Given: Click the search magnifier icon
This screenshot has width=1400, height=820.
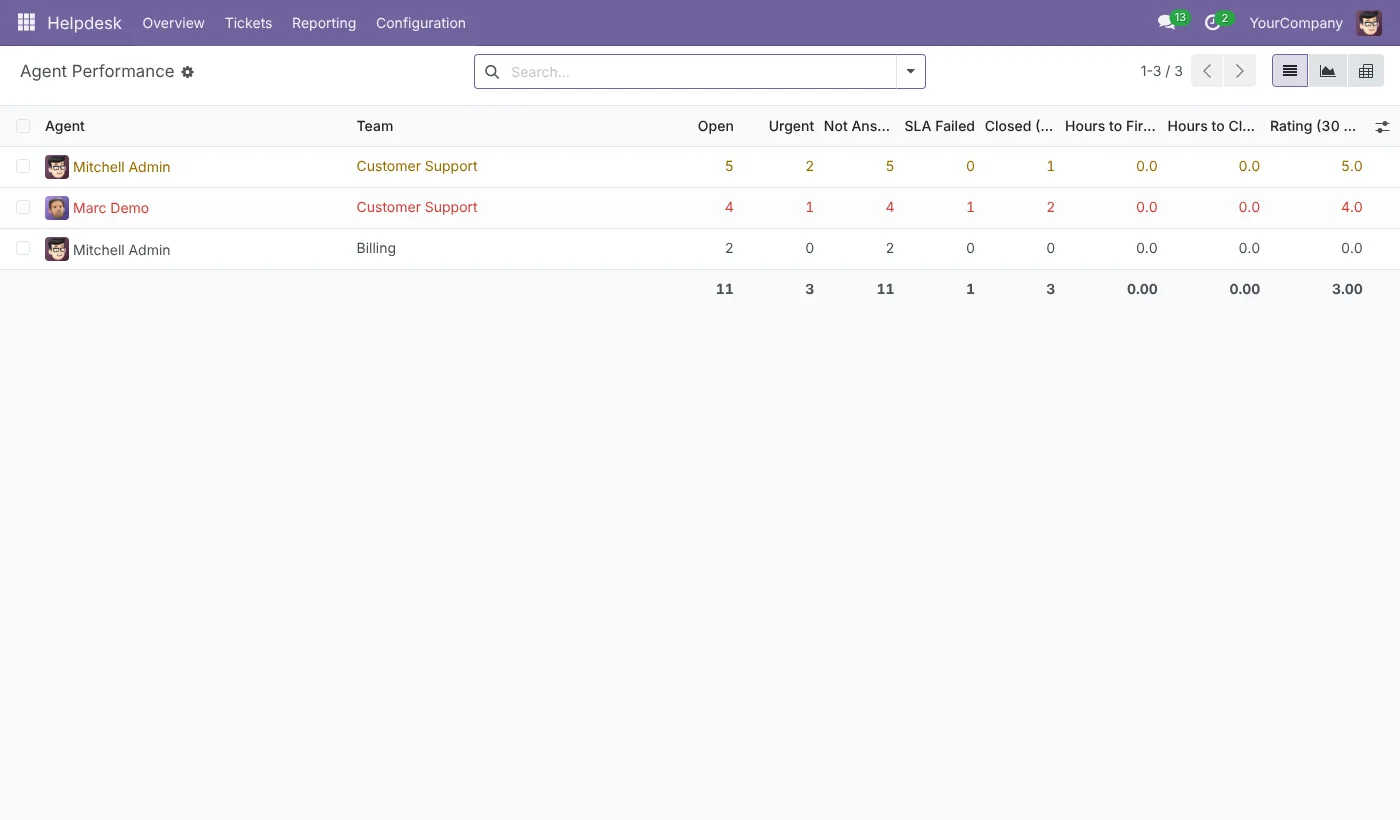Looking at the screenshot, I should pos(492,72).
